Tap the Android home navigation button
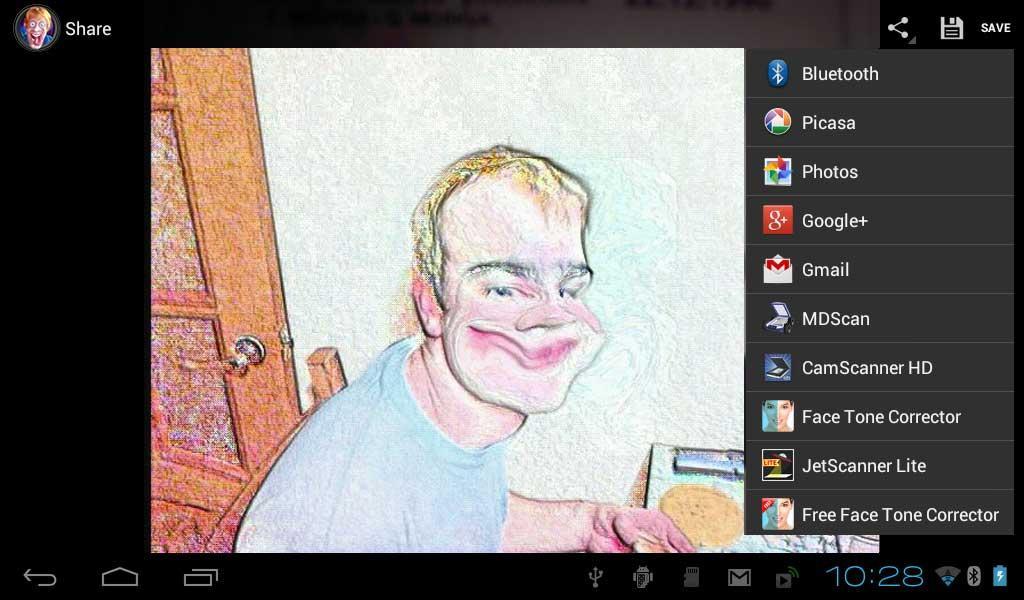1024x600 pixels. pyautogui.click(x=120, y=576)
